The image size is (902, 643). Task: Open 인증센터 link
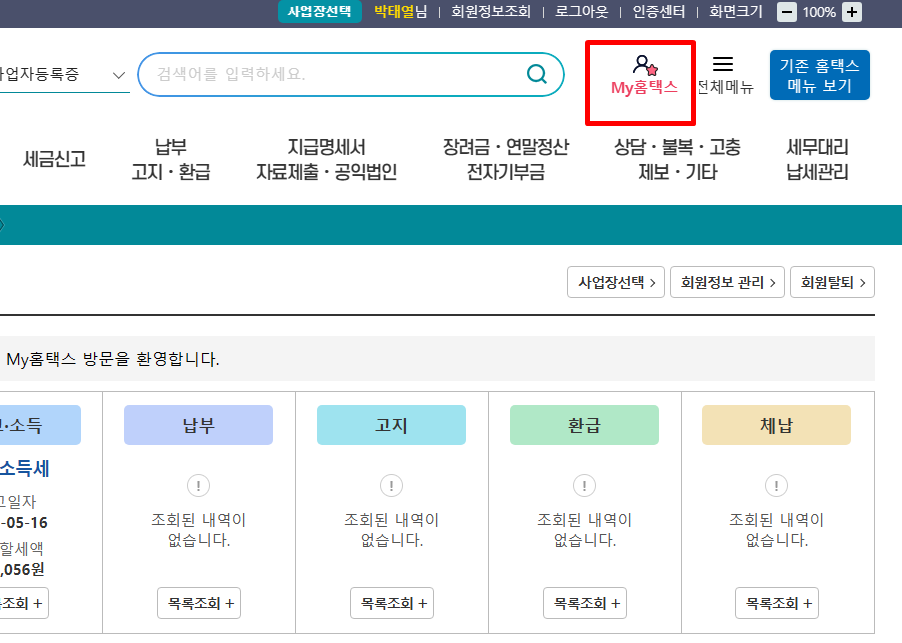pyautogui.click(x=659, y=12)
